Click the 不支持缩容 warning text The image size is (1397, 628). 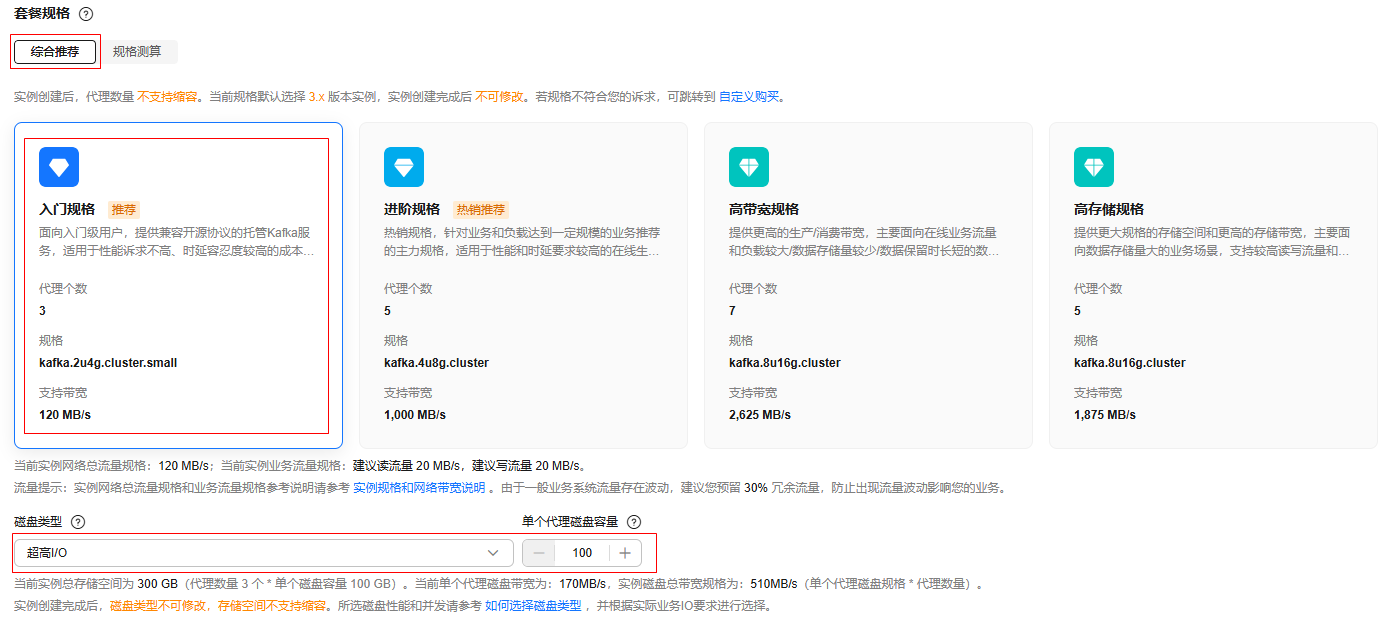(167, 97)
